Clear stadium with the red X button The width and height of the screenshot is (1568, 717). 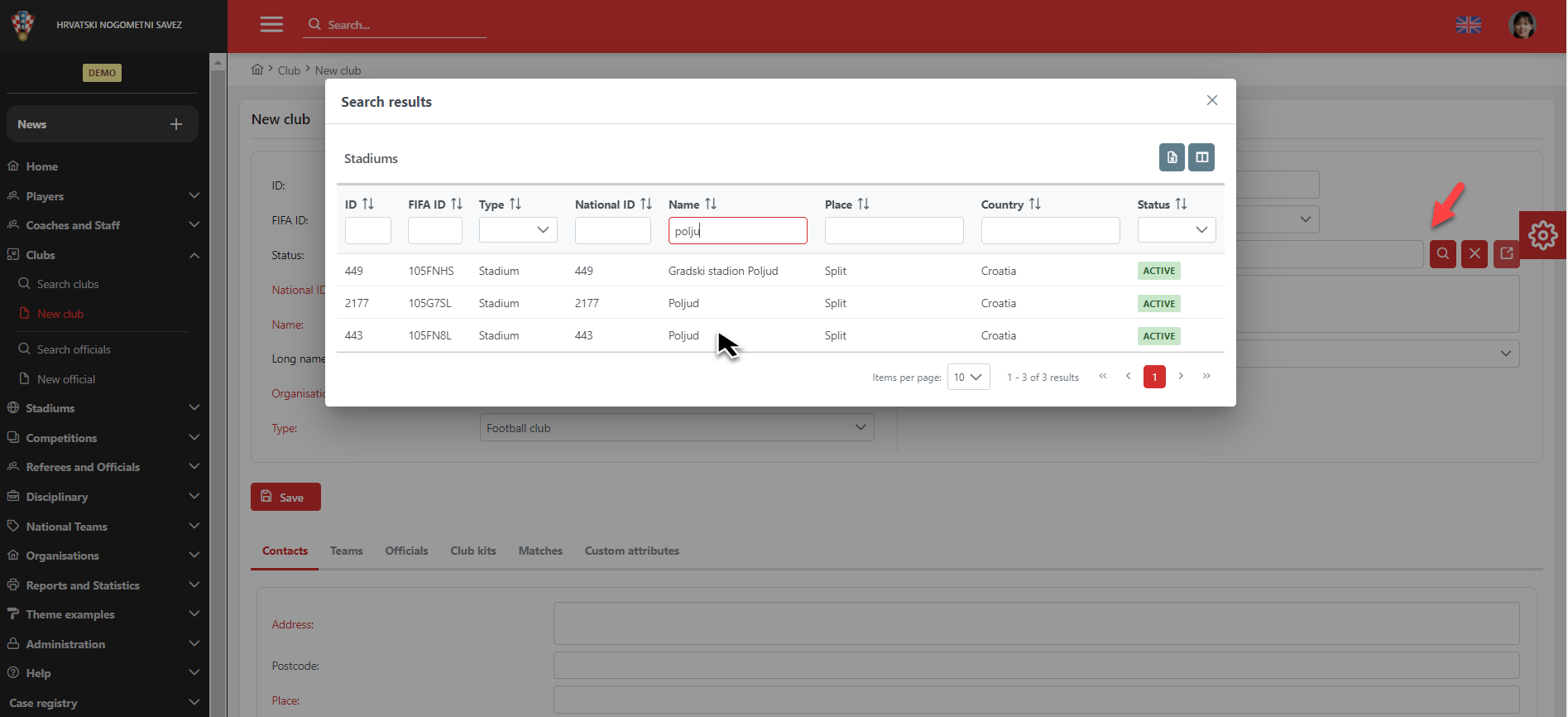(x=1474, y=254)
